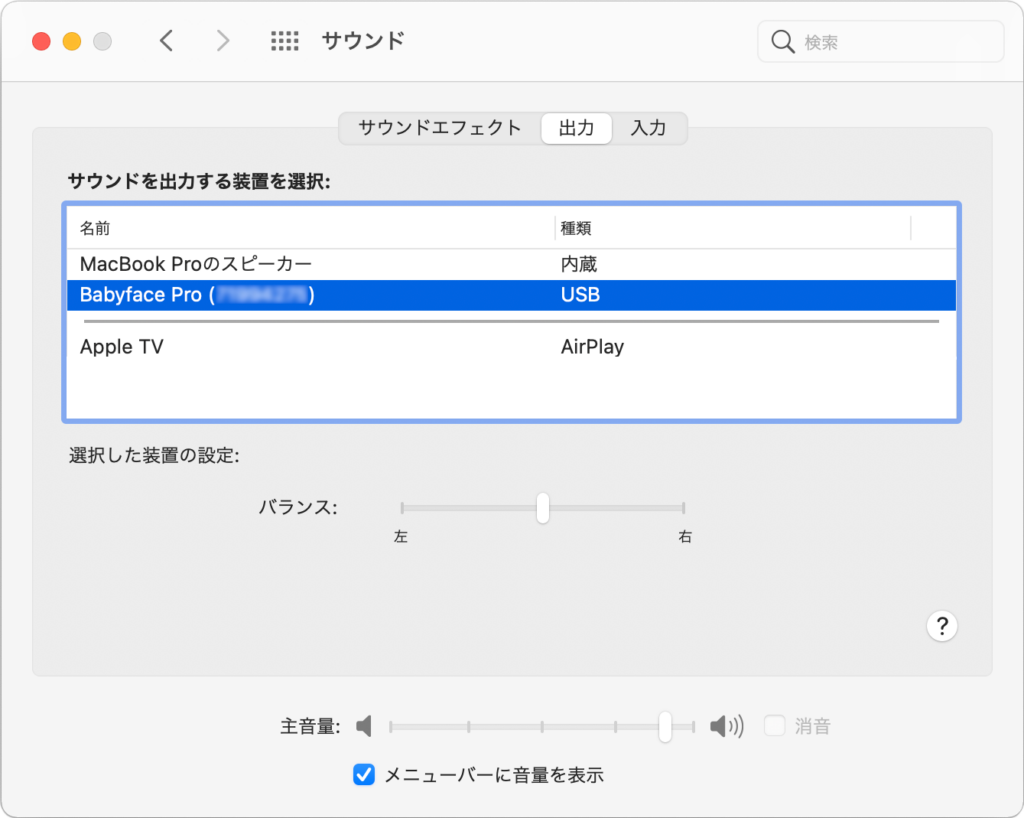Screen dimensions: 1024x818
Task: Go forward with the right chevron
Action: [223, 41]
